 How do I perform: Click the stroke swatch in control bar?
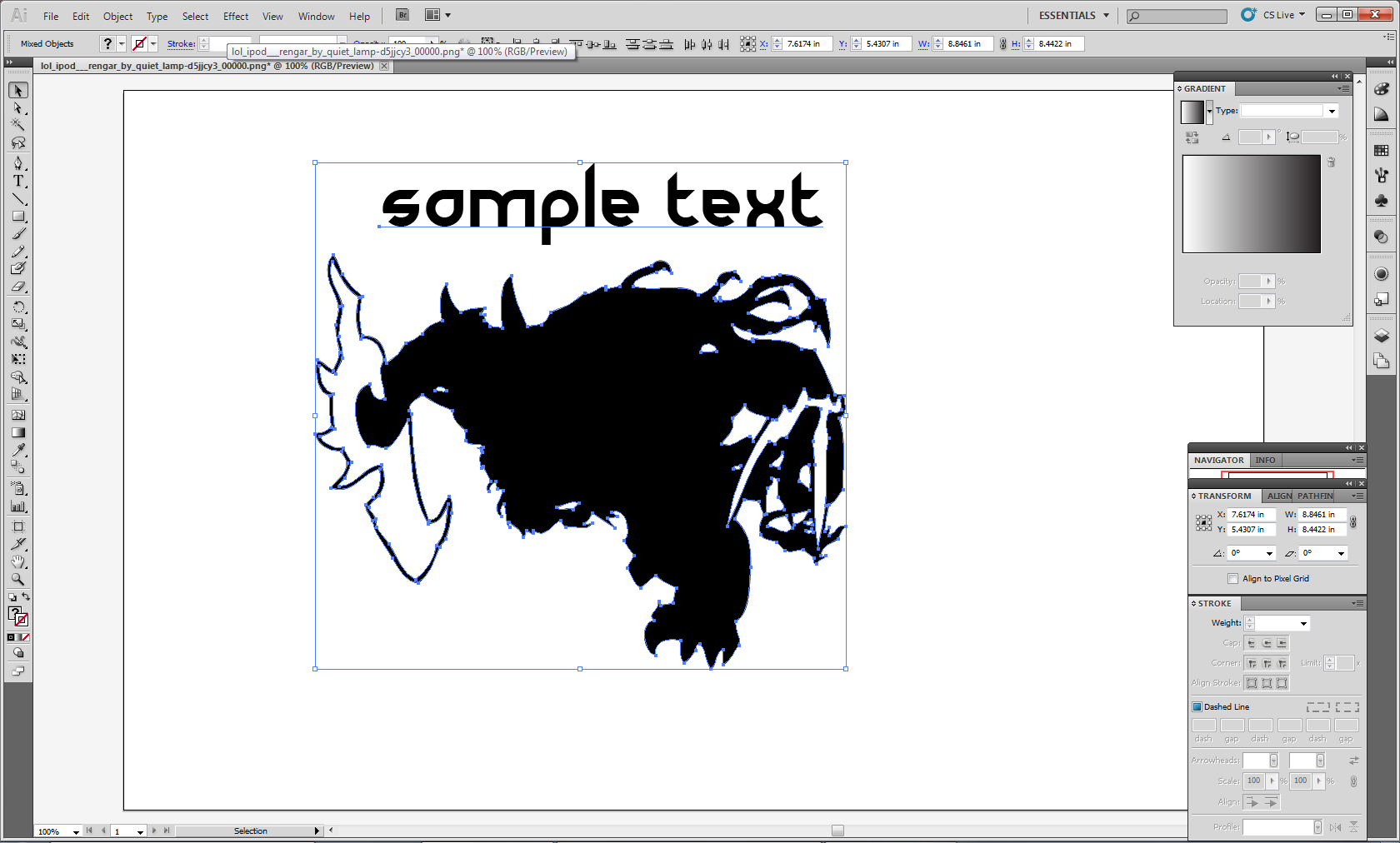pyautogui.click(x=140, y=44)
